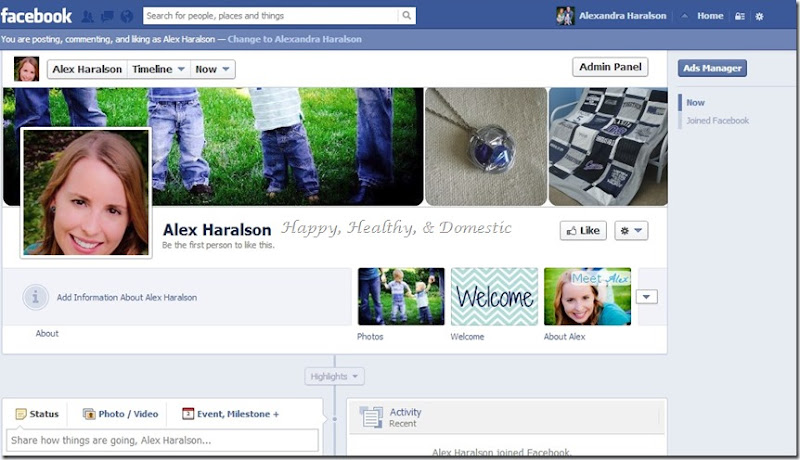800x460 pixels.
Task: Click small page avatar beside Alex Haralson
Action: [x=27, y=69]
